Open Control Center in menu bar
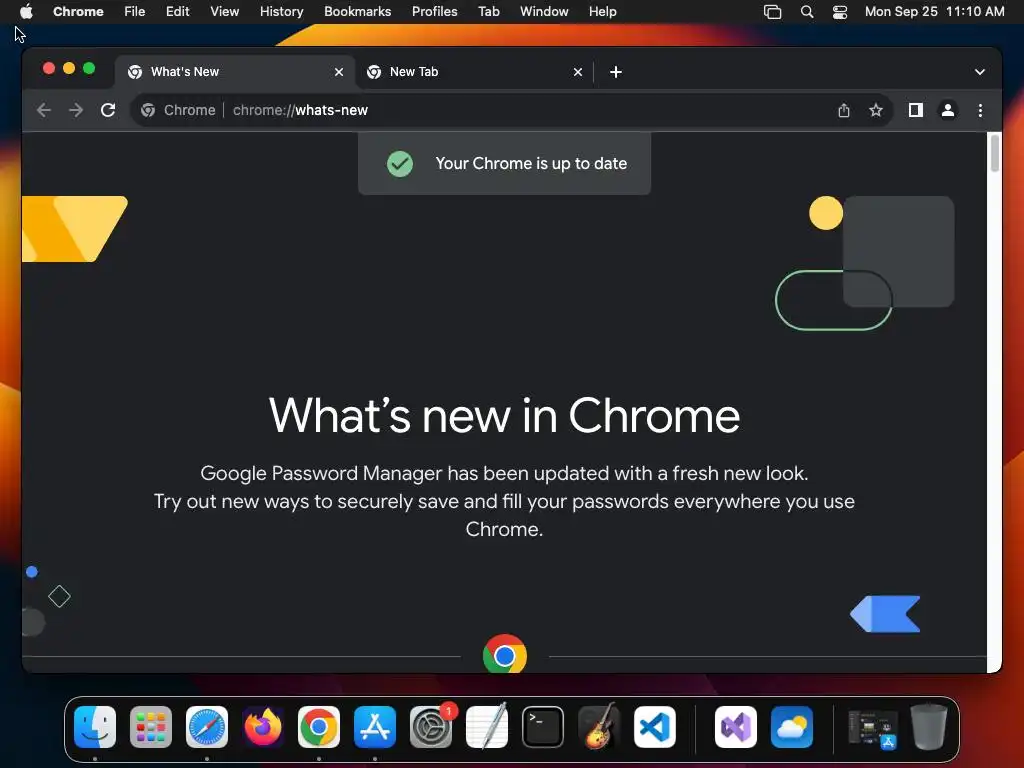Screen dimensions: 1024x768 [x=840, y=12]
